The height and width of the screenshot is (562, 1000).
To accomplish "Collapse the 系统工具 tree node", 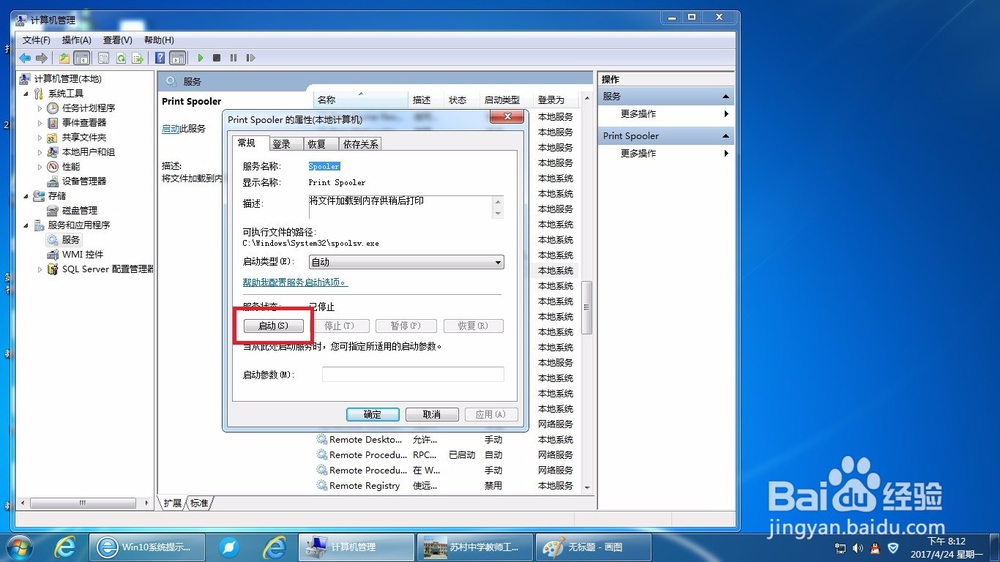I will (26, 94).
